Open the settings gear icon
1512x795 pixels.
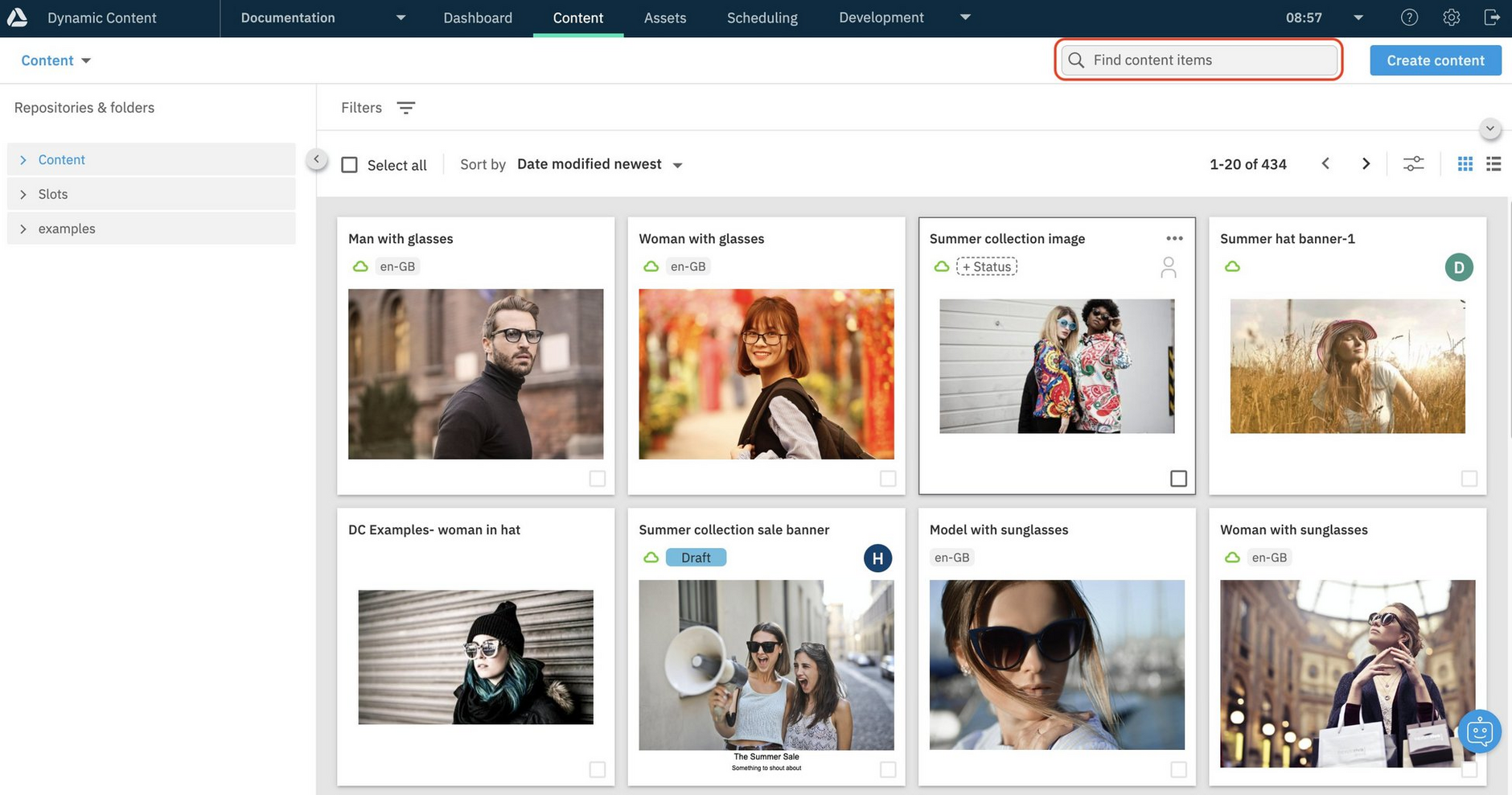[1450, 17]
